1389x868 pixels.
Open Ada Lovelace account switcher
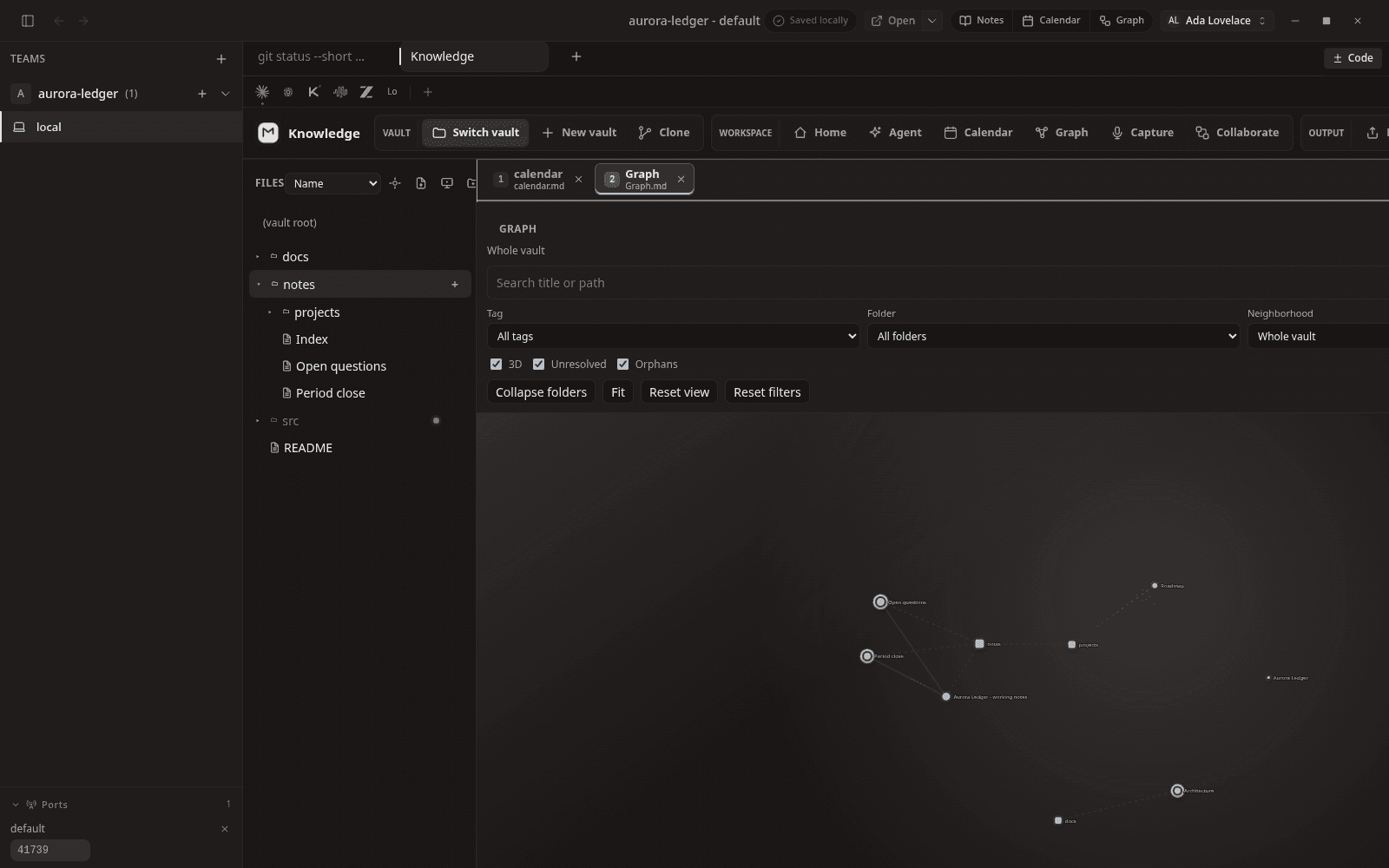1217,21
